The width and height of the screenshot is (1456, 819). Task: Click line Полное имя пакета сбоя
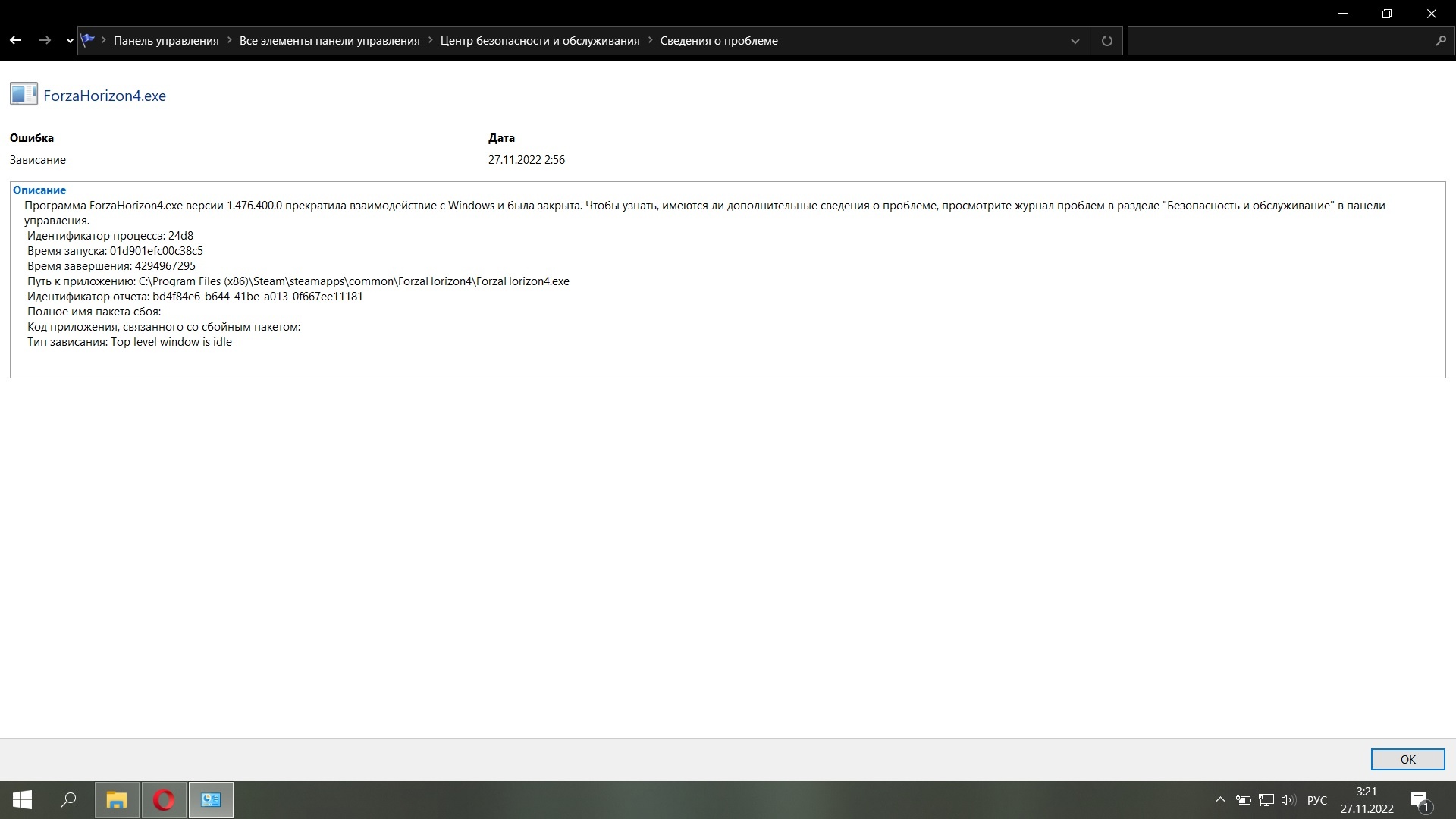tap(94, 312)
